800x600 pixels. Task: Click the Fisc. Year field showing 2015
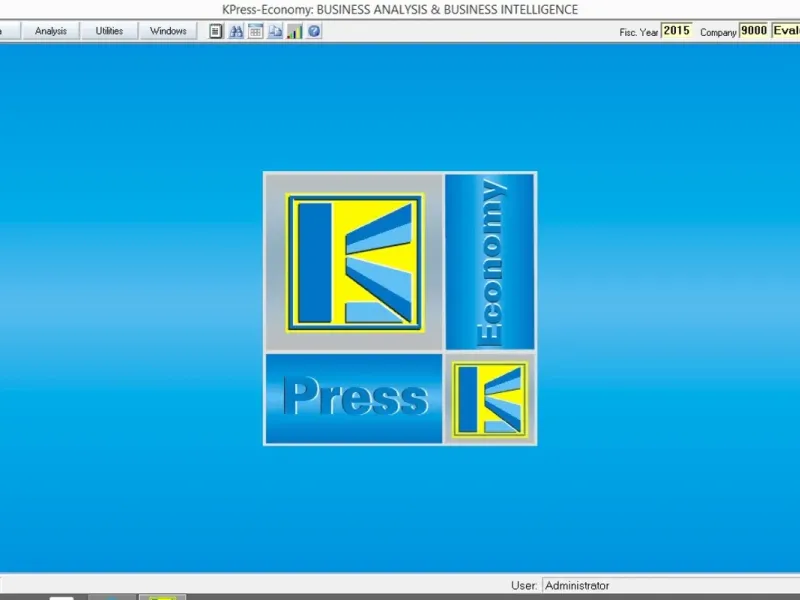(677, 31)
